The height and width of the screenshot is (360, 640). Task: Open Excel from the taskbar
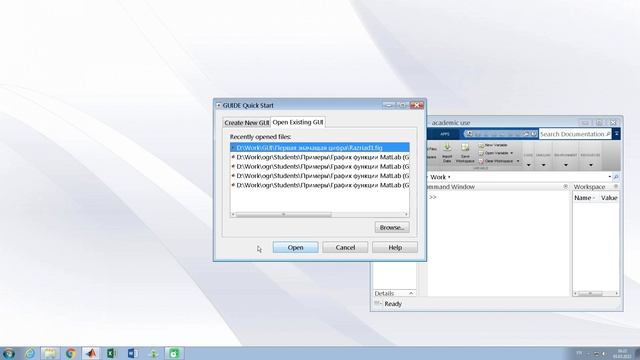[x=111, y=353]
